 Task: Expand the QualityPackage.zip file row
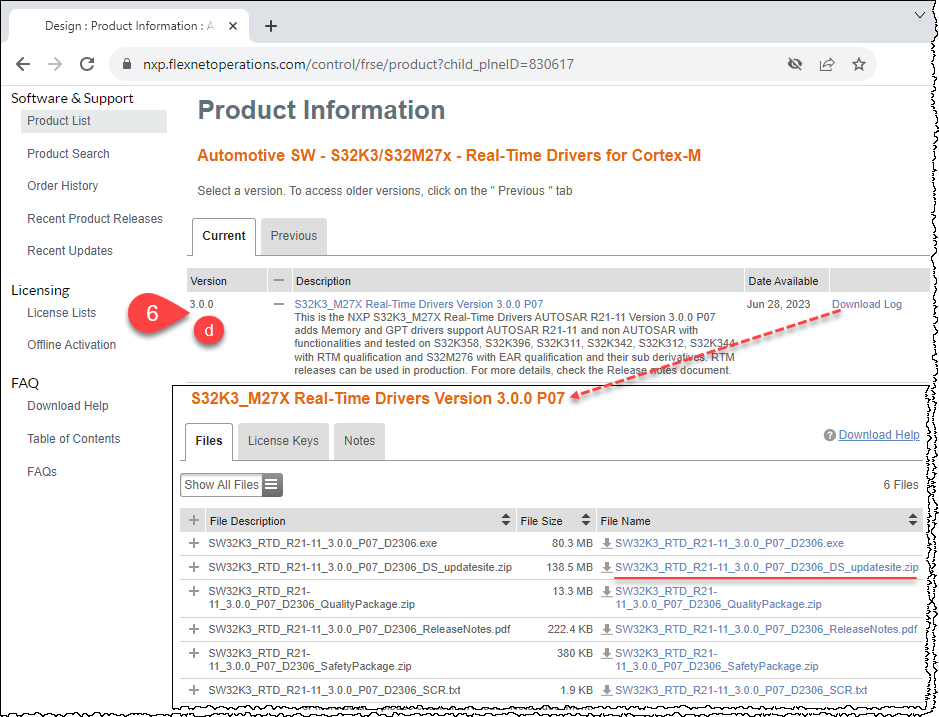point(193,591)
